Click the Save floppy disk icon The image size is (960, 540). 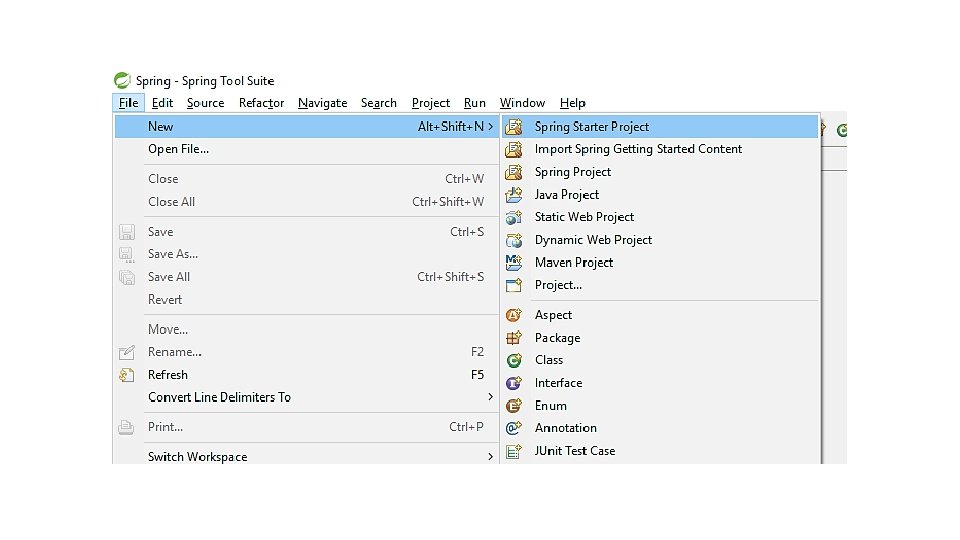click(x=127, y=232)
